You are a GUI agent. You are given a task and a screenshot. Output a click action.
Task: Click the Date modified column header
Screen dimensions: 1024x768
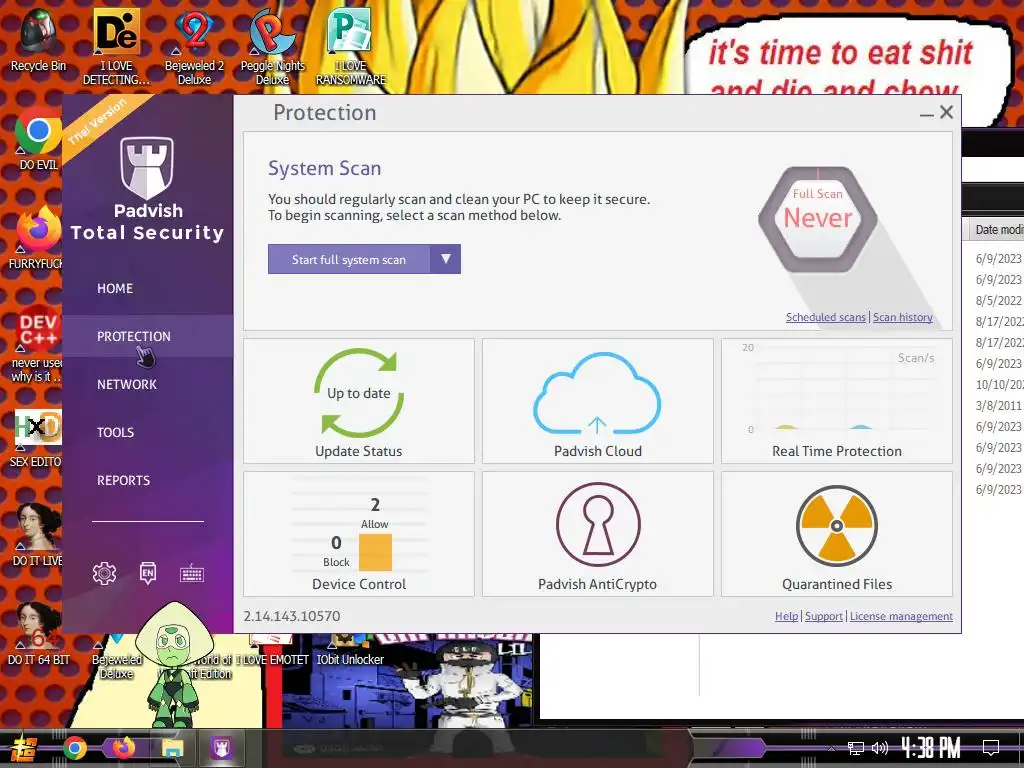click(x=998, y=229)
